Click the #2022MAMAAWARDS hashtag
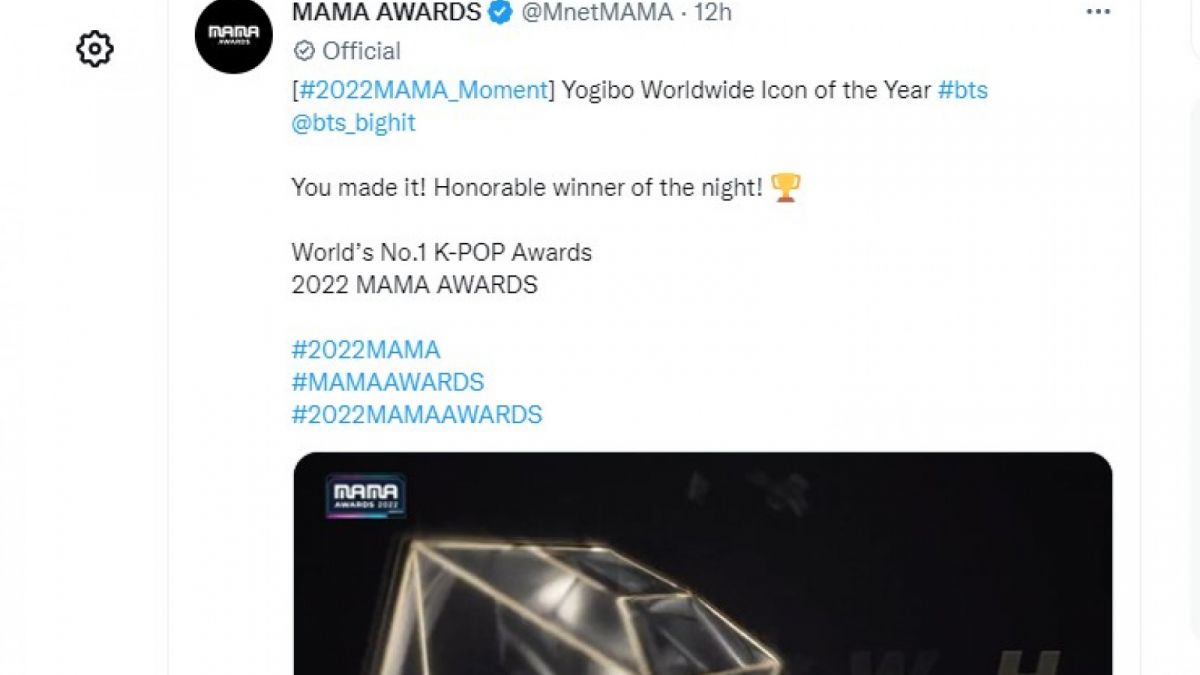 click(x=416, y=413)
